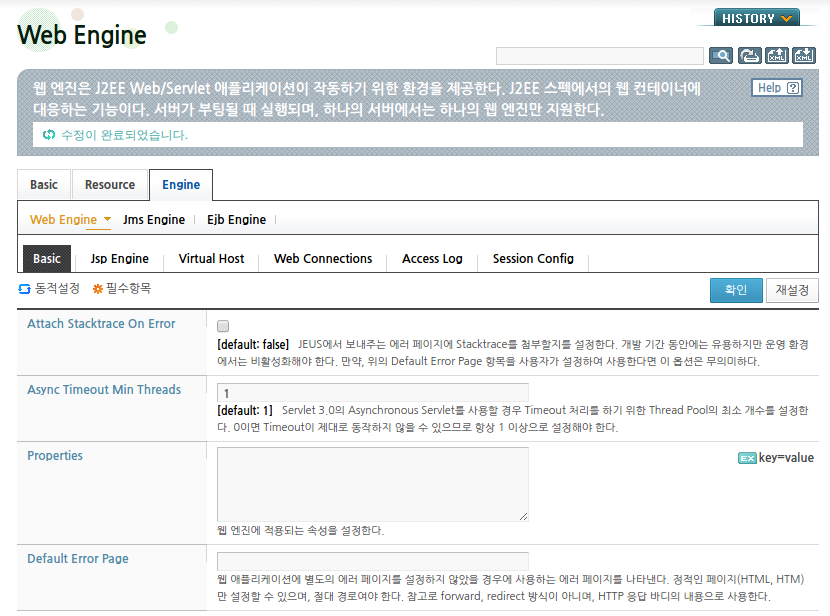Click the Properties textarea resize grip

coord(524,517)
